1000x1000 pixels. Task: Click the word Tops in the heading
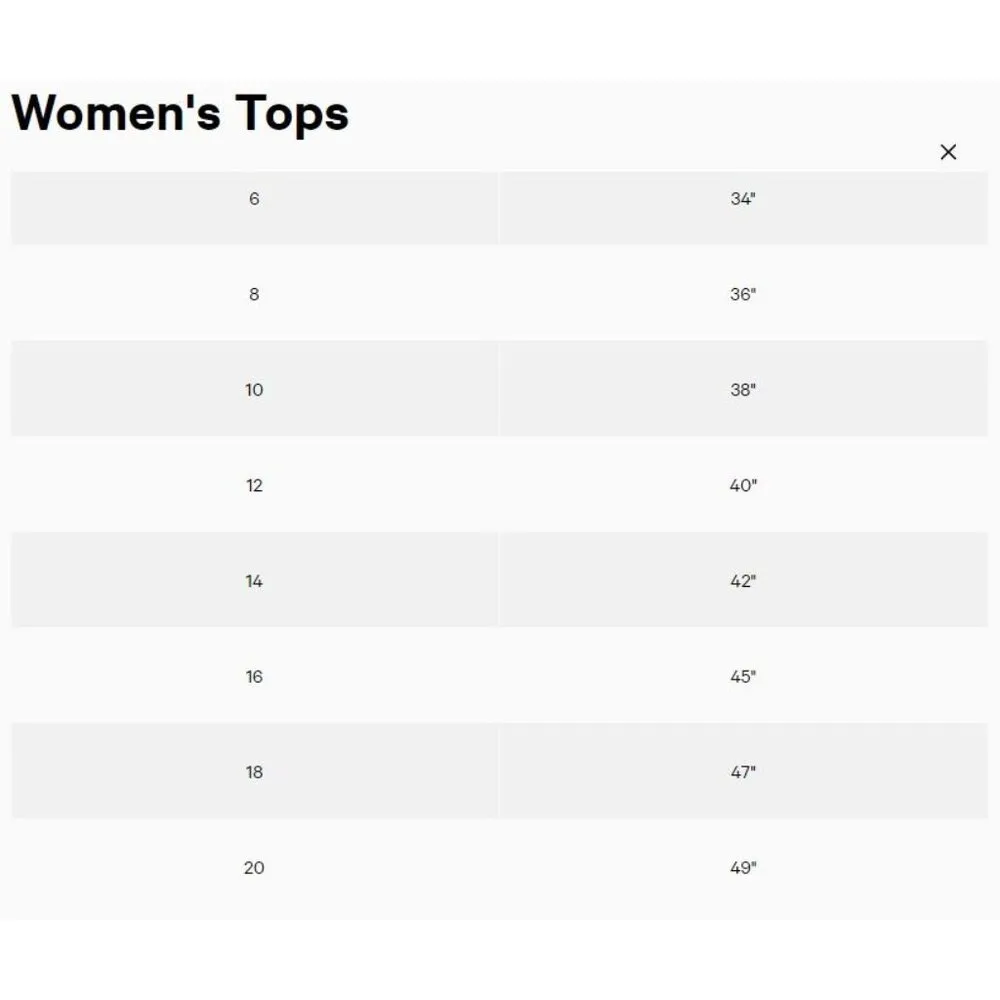coord(293,112)
